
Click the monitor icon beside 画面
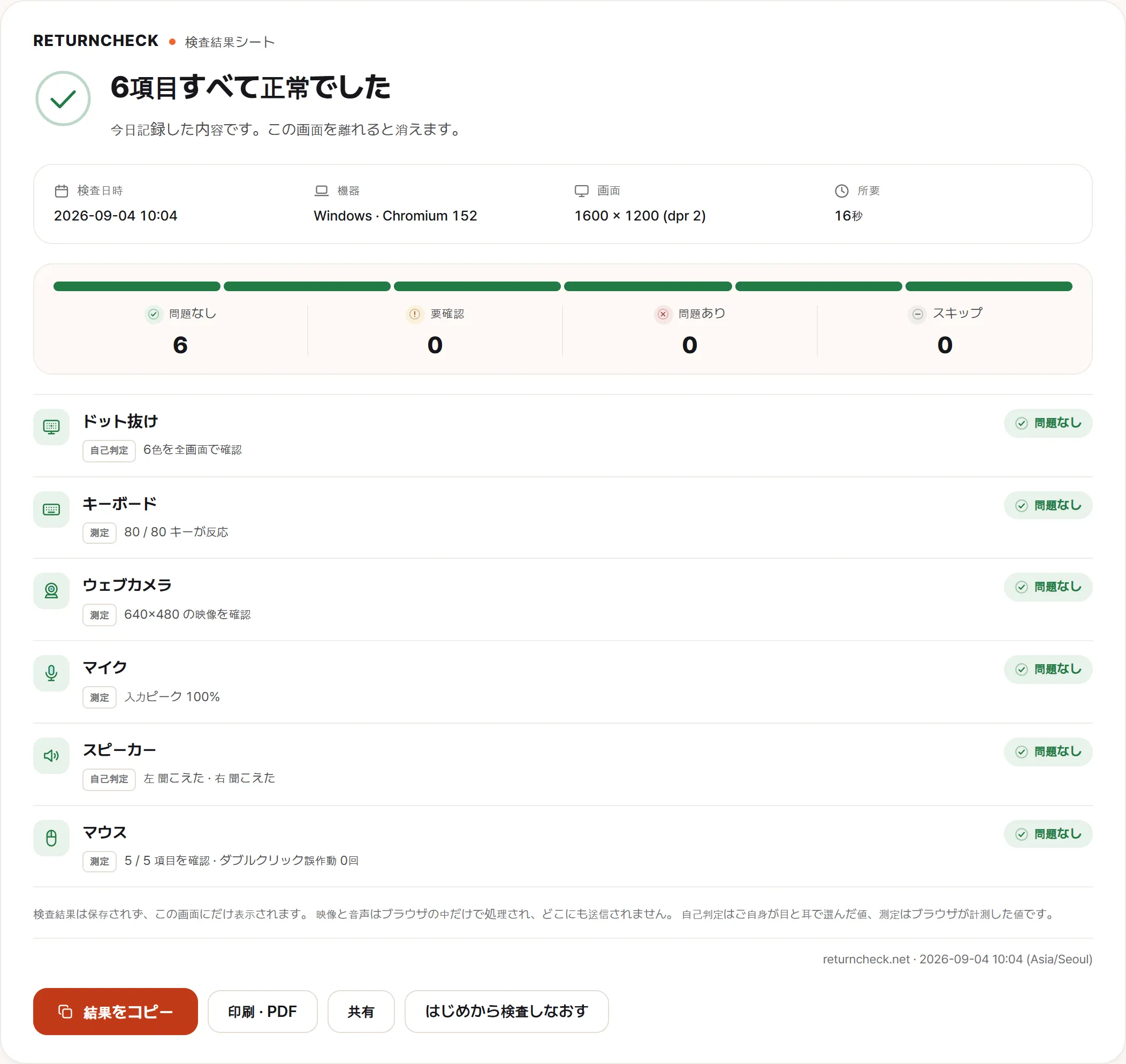coord(581,191)
